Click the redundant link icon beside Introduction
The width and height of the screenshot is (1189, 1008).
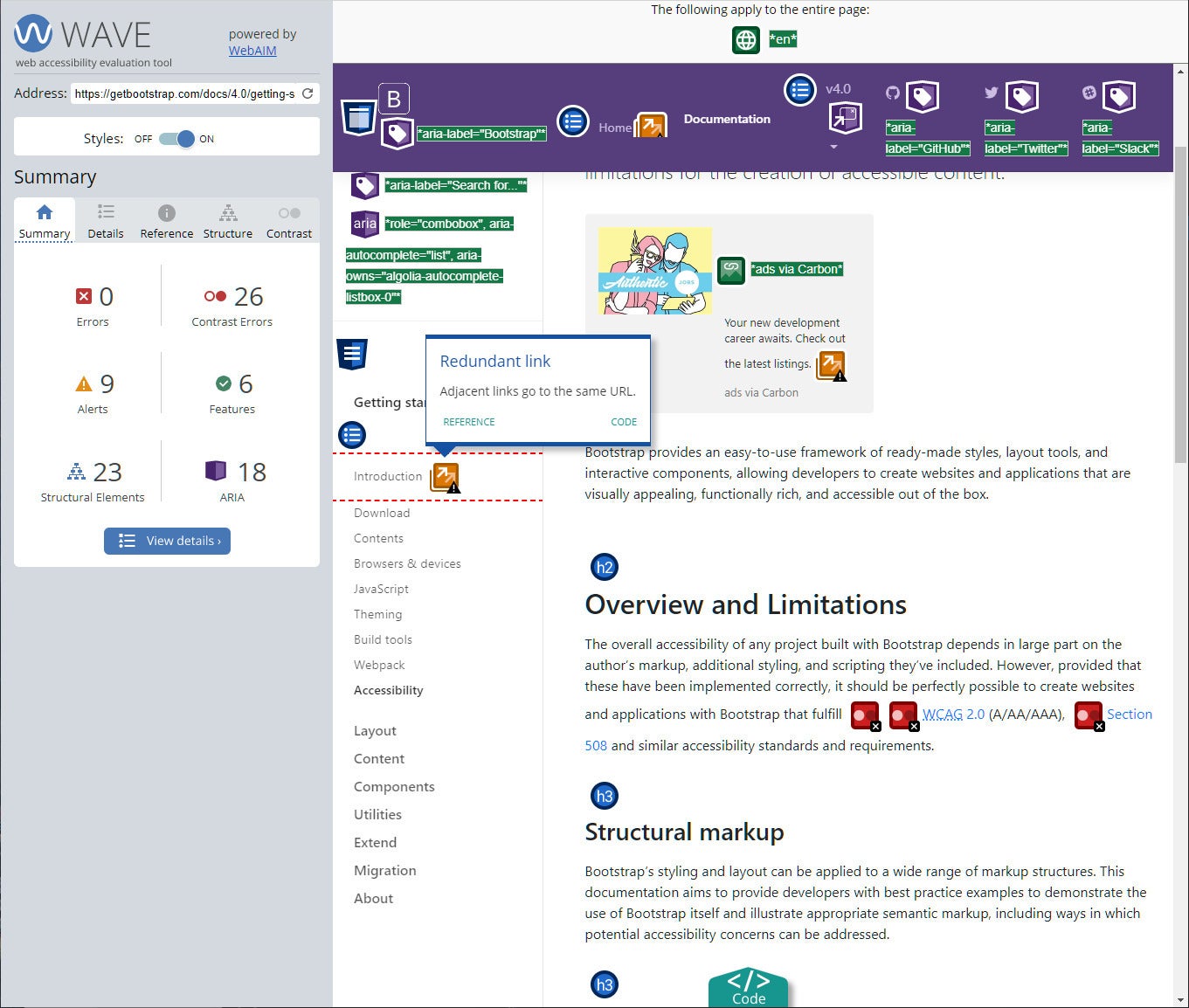[x=446, y=477]
